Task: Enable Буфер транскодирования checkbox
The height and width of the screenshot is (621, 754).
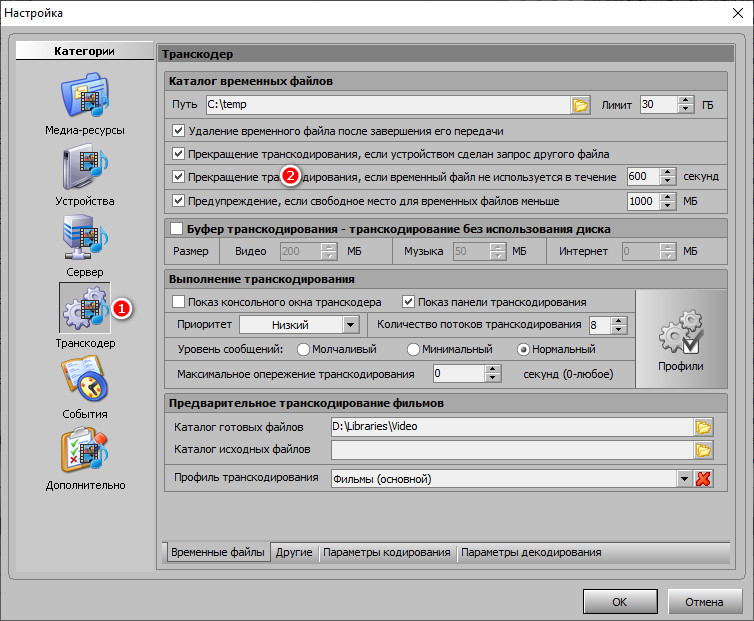Action: 178,229
